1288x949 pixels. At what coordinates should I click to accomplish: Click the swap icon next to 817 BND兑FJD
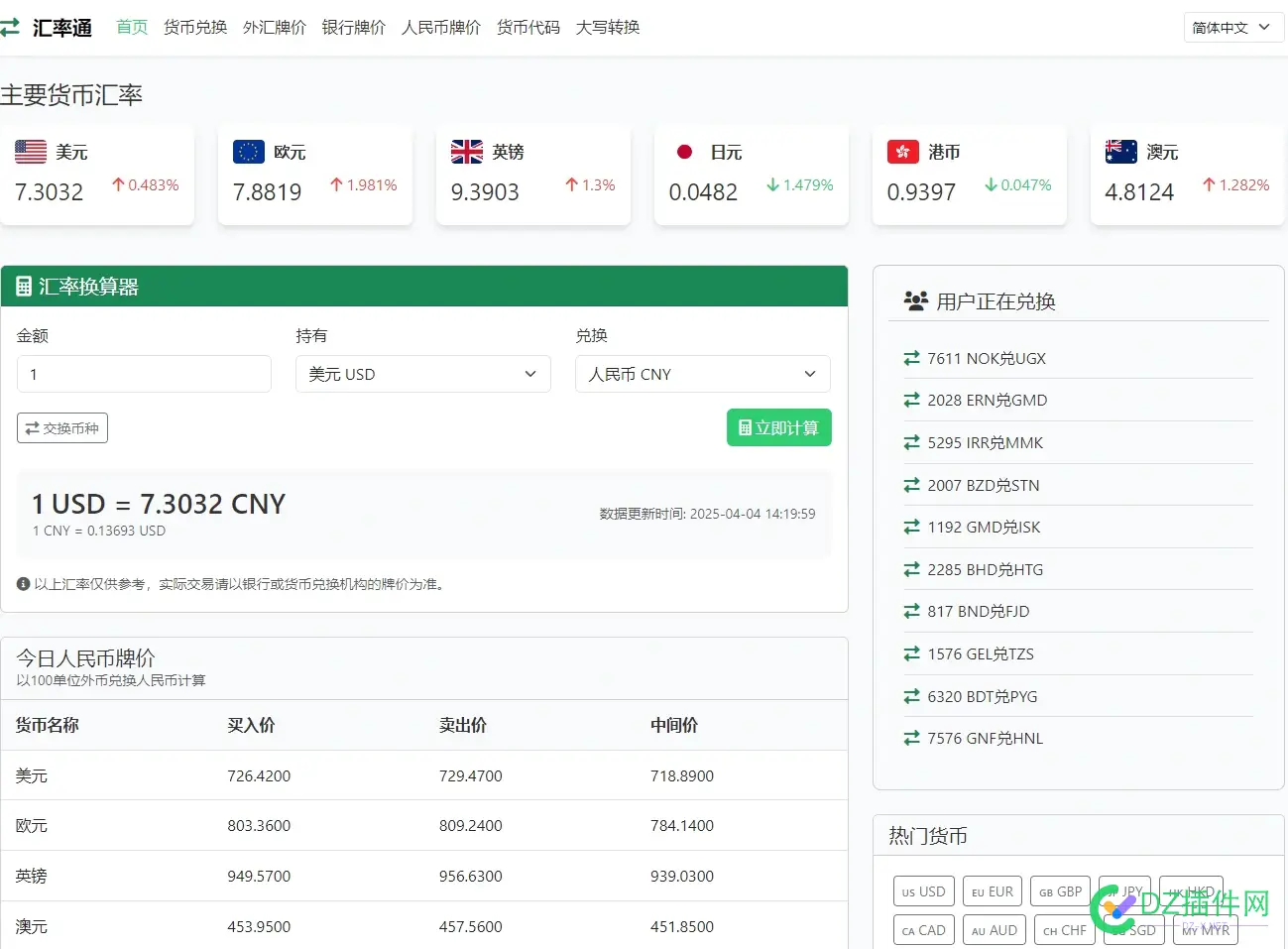click(913, 611)
